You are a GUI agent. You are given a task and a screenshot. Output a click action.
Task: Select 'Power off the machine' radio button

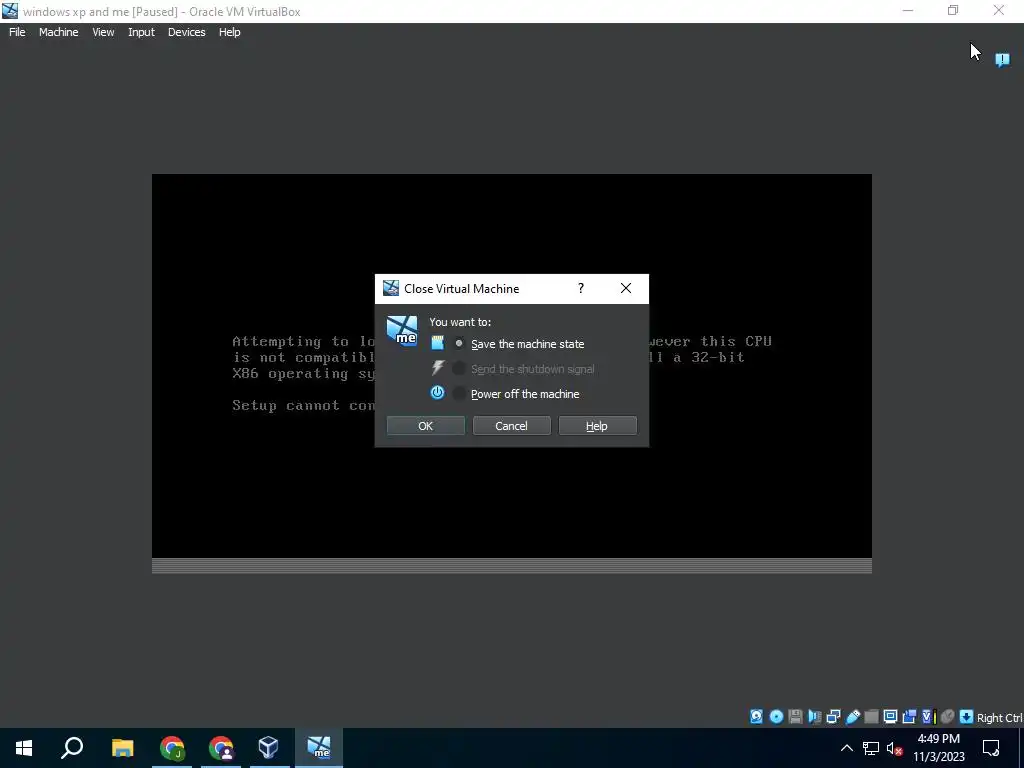459,393
